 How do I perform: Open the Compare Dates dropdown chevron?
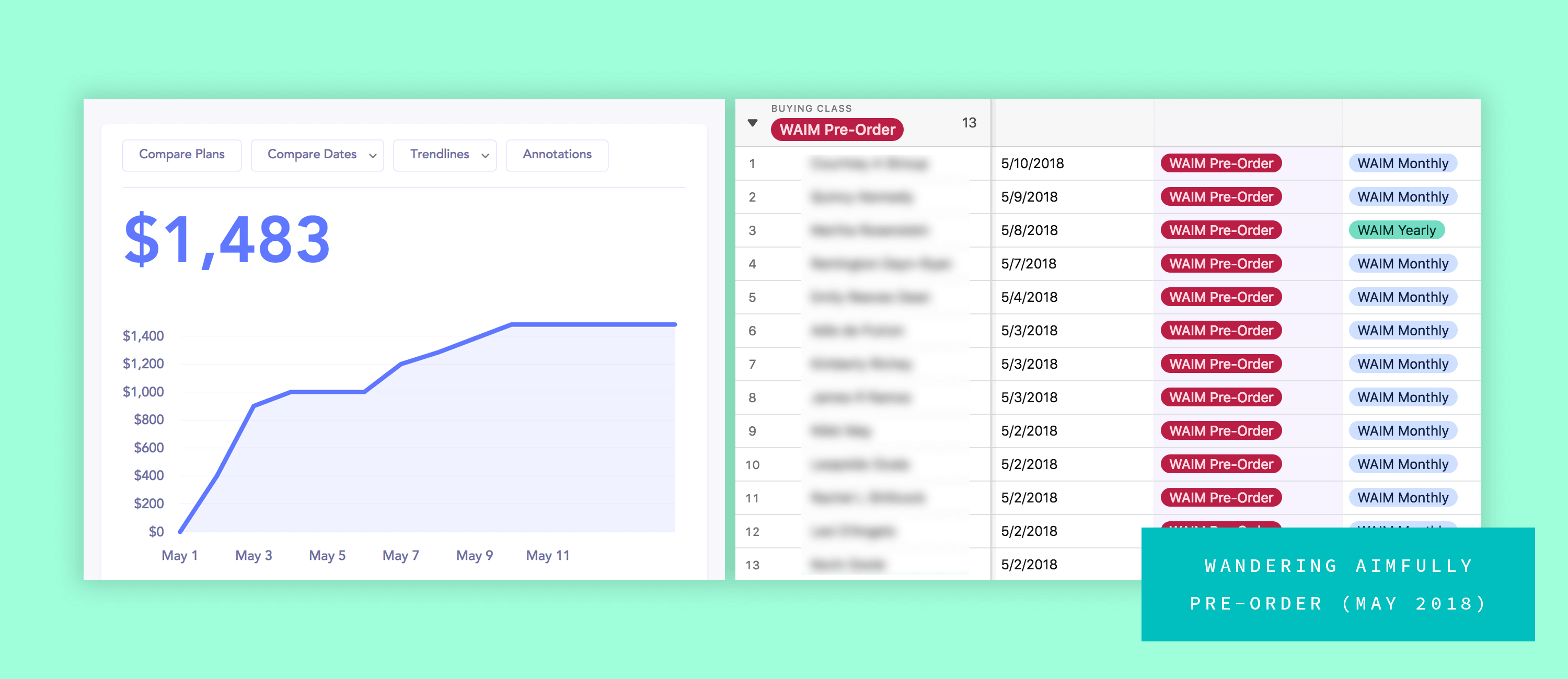pyautogui.click(x=373, y=155)
